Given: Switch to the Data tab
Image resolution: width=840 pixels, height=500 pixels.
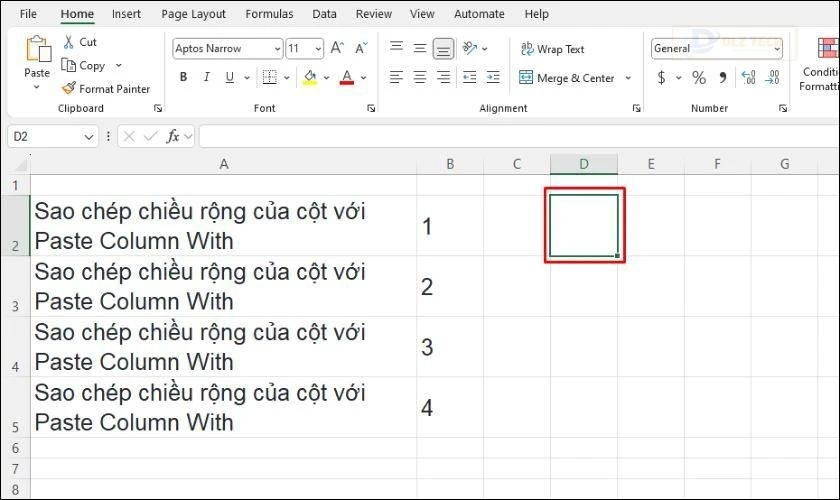Looking at the screenshot, I should 325,14.
